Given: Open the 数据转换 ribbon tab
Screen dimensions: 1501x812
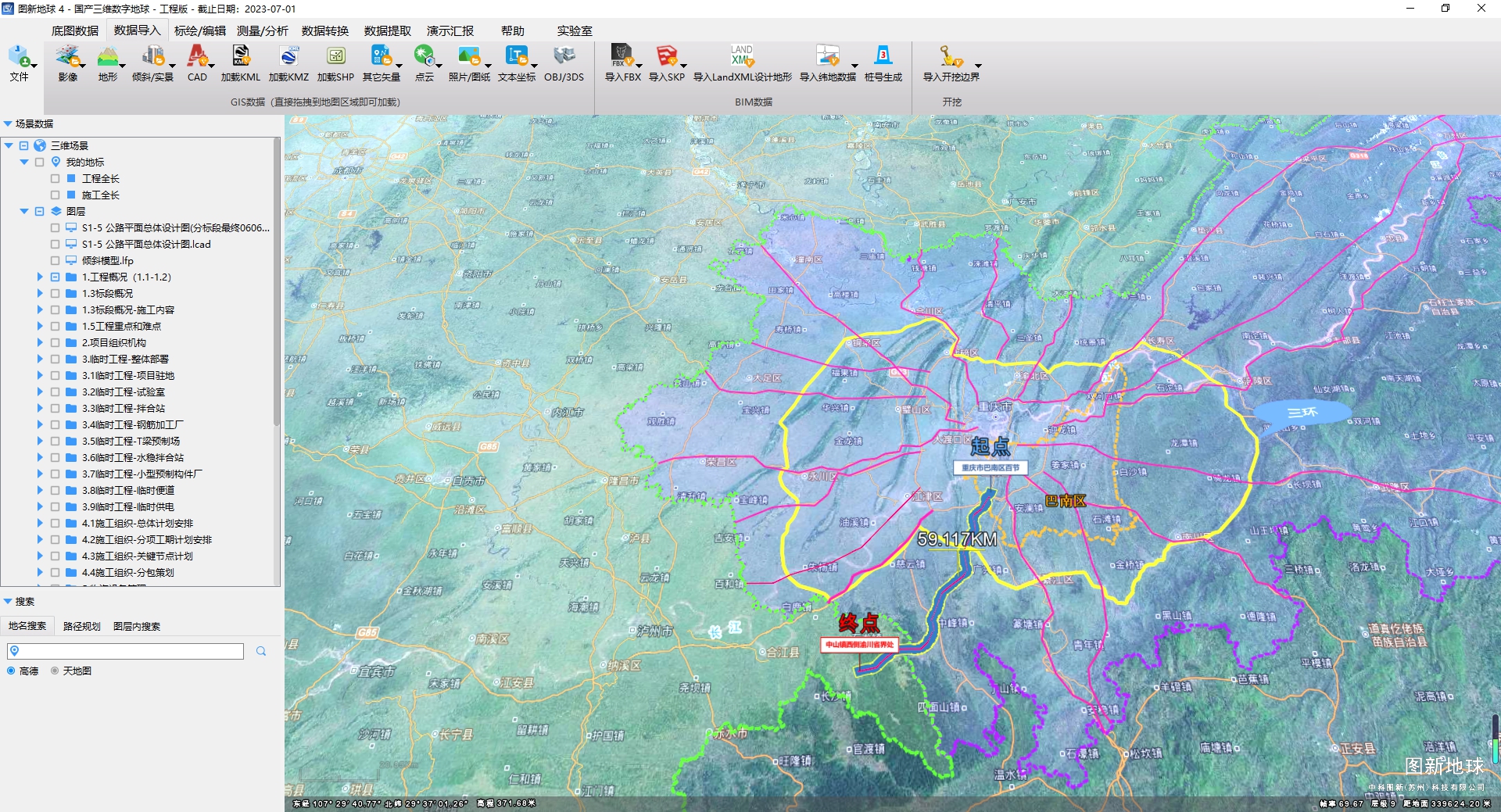Looking at the screenshot, I should coord(325,30).
